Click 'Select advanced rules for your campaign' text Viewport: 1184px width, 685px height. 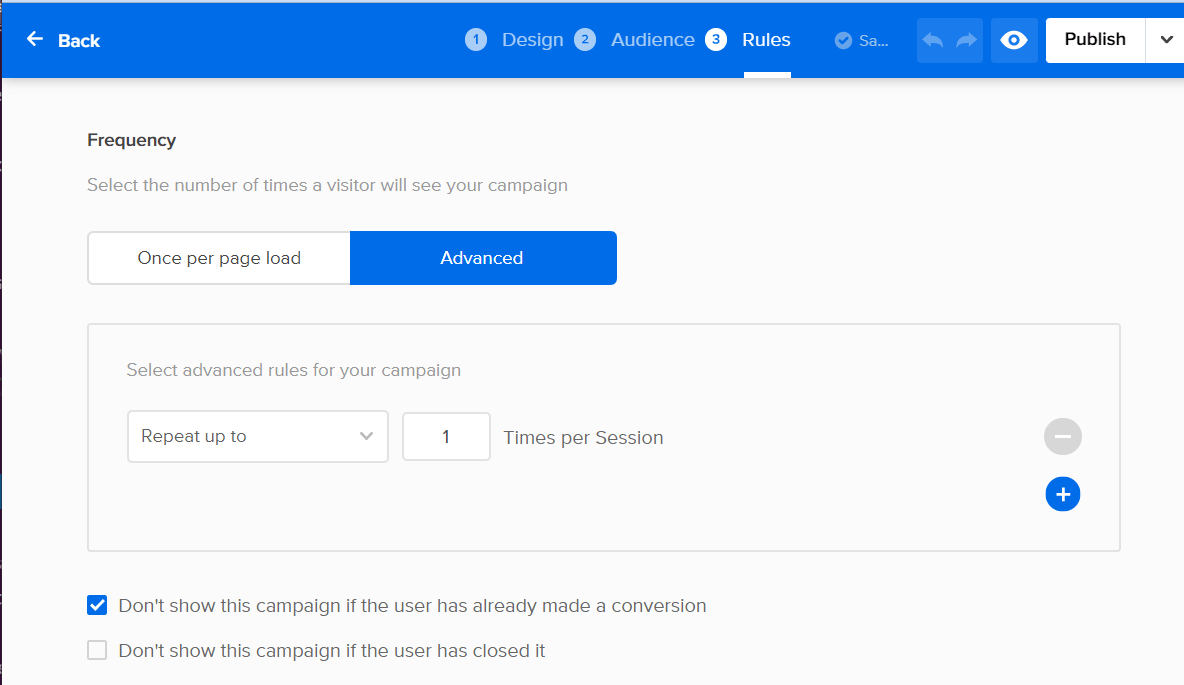point(294,370)
